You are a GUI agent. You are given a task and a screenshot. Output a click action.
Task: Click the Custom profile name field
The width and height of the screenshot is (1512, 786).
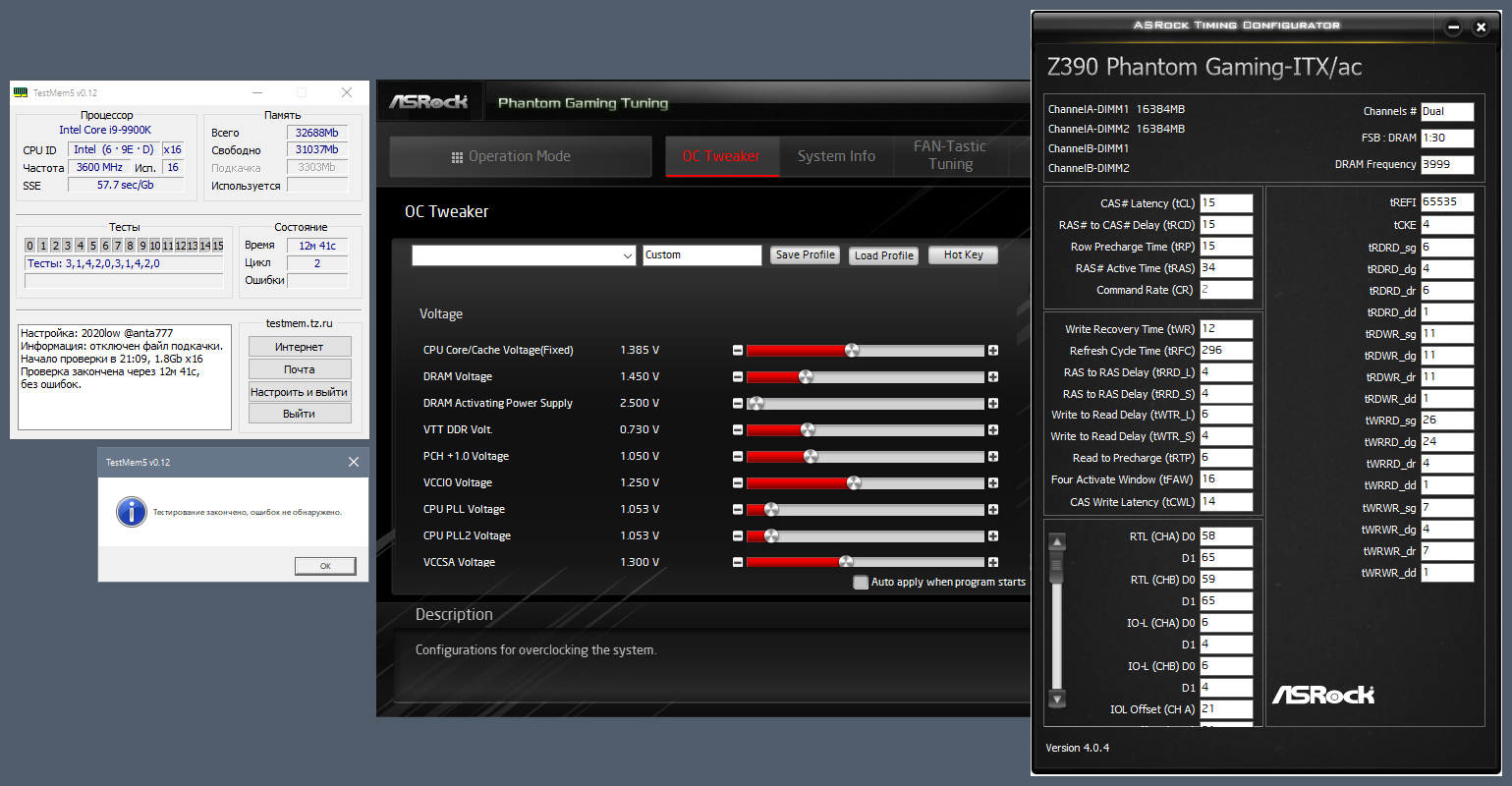[702, 255]
